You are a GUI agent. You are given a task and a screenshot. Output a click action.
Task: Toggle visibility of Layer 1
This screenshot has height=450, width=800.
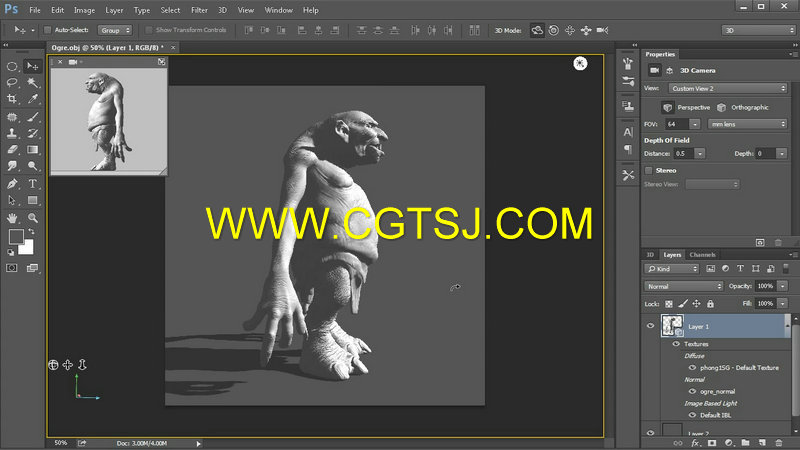tap(651, 326)
